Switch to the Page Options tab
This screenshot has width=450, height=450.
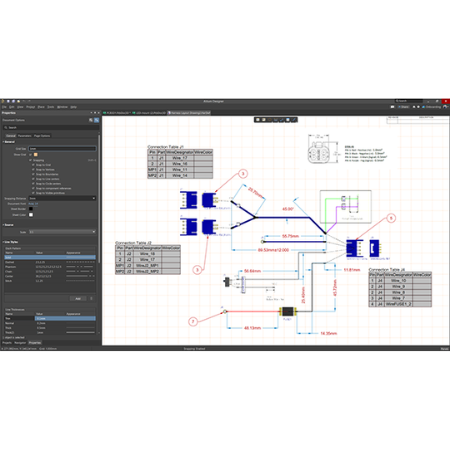[x=42, y=136]
